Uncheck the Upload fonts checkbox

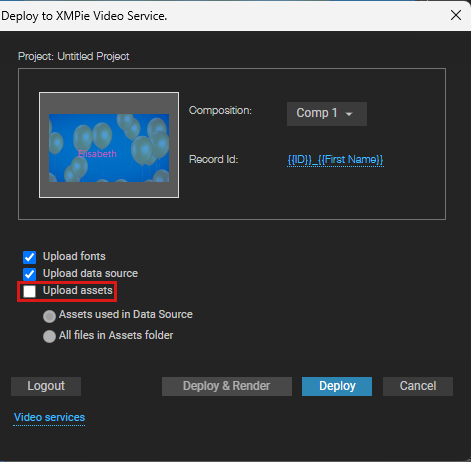click(x=29, y=257)
